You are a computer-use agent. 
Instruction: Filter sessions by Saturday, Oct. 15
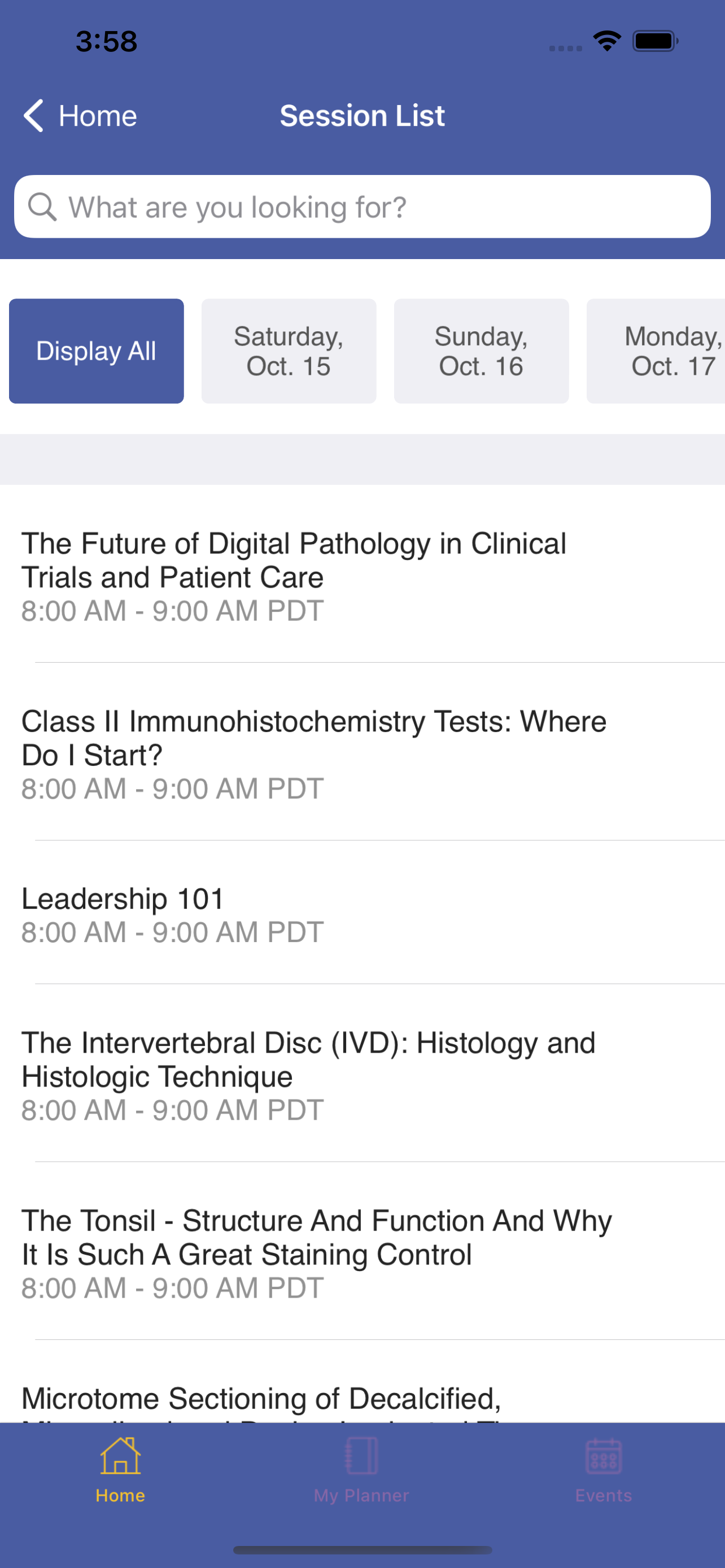[289, 351]
